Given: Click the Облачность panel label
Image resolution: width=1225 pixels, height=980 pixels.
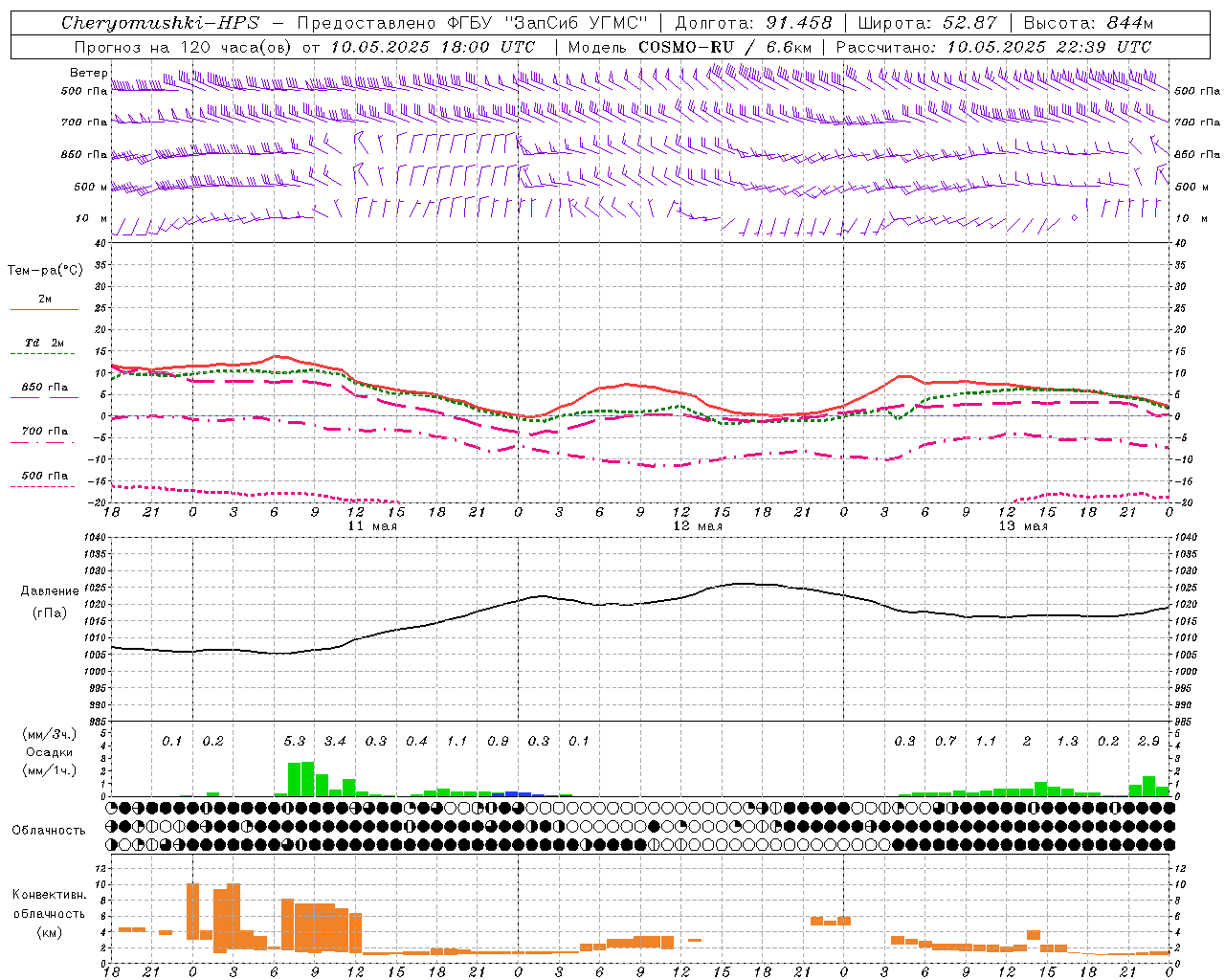Looking at the screenshot, I should pyautogui.click(x=49, y=831).
